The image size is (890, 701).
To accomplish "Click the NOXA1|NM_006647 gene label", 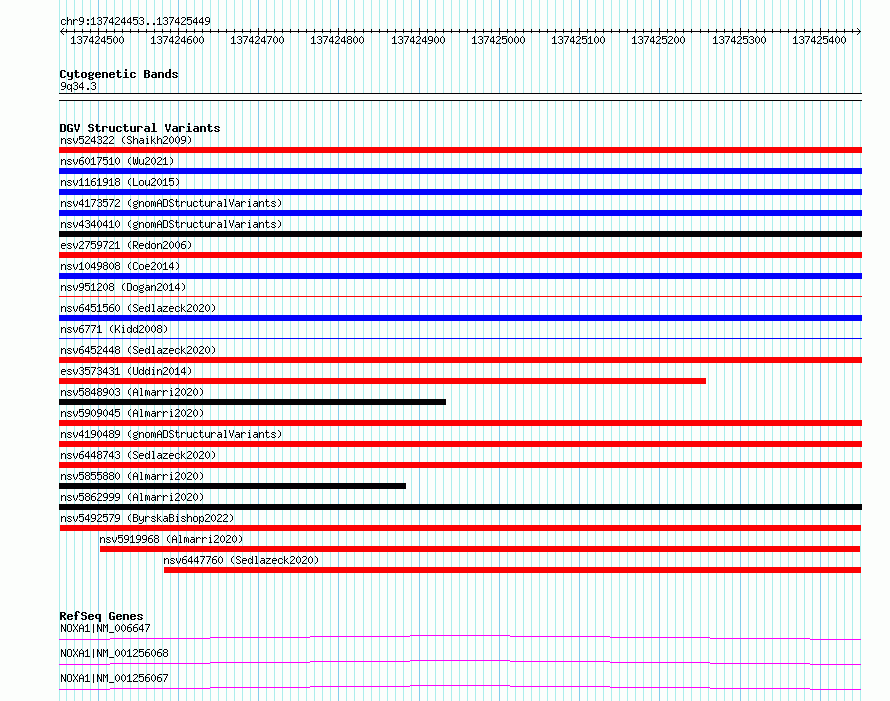I will tap(105, 628).
